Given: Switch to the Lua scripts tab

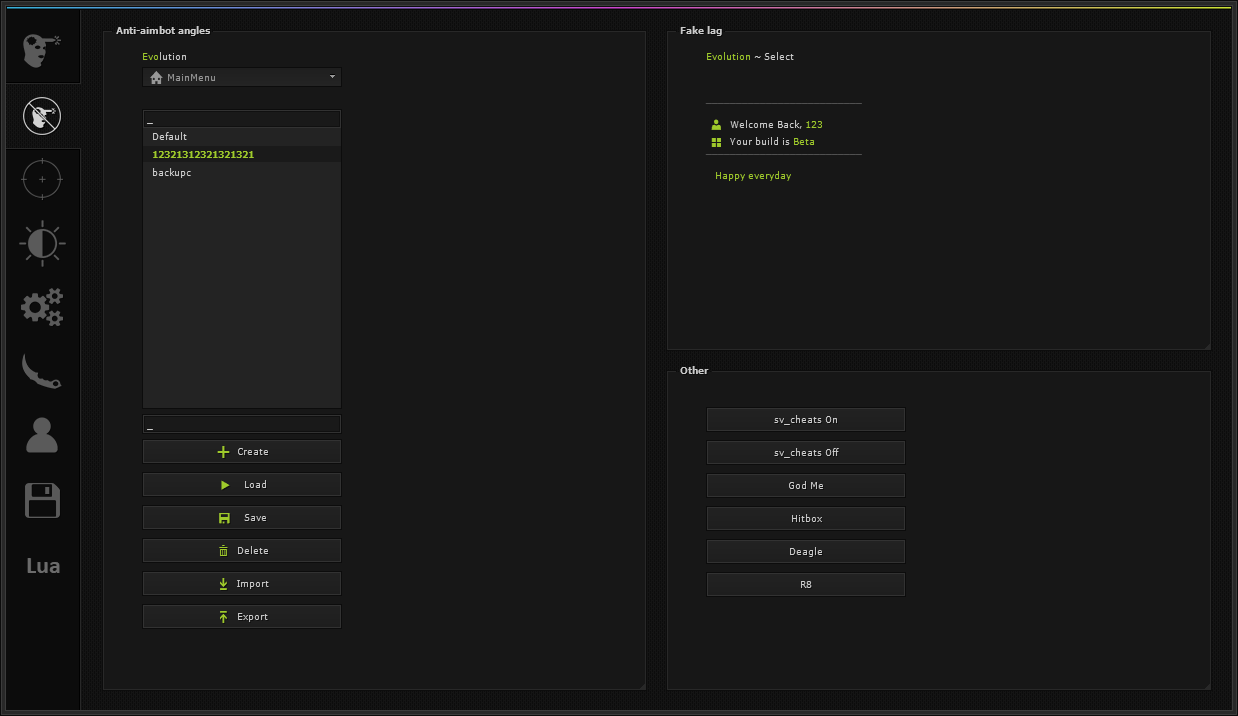Looking at the screenshot, I should [x=42, y=566].
